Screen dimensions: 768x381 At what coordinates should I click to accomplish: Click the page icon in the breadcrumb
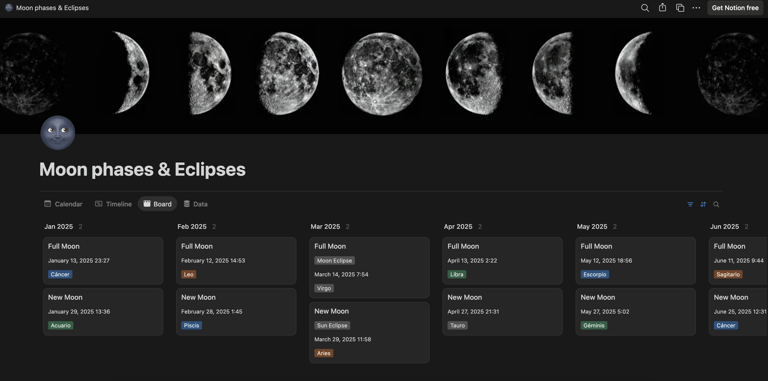8,8
